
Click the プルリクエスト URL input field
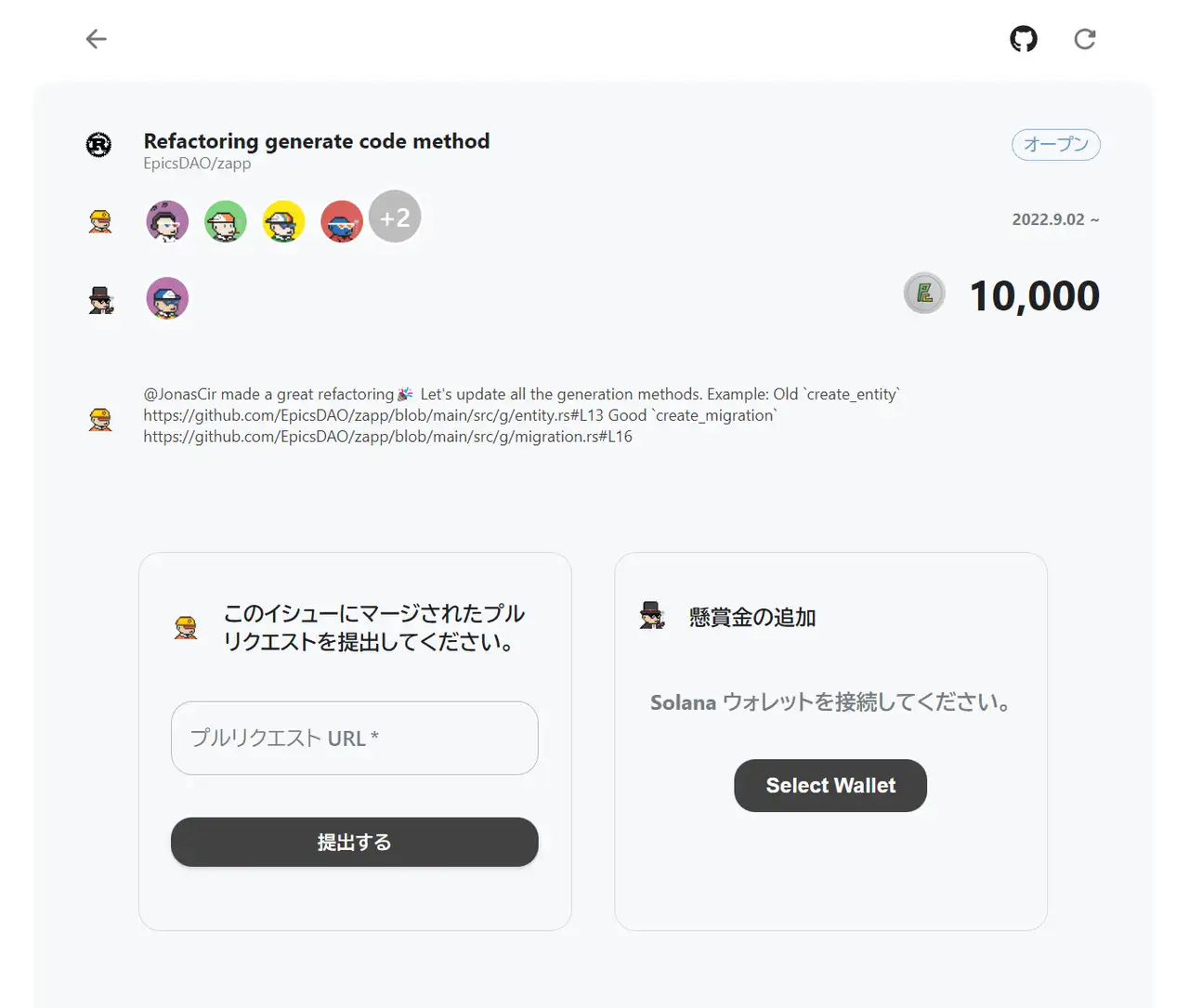pyautogui.click(x=354, y=738)
